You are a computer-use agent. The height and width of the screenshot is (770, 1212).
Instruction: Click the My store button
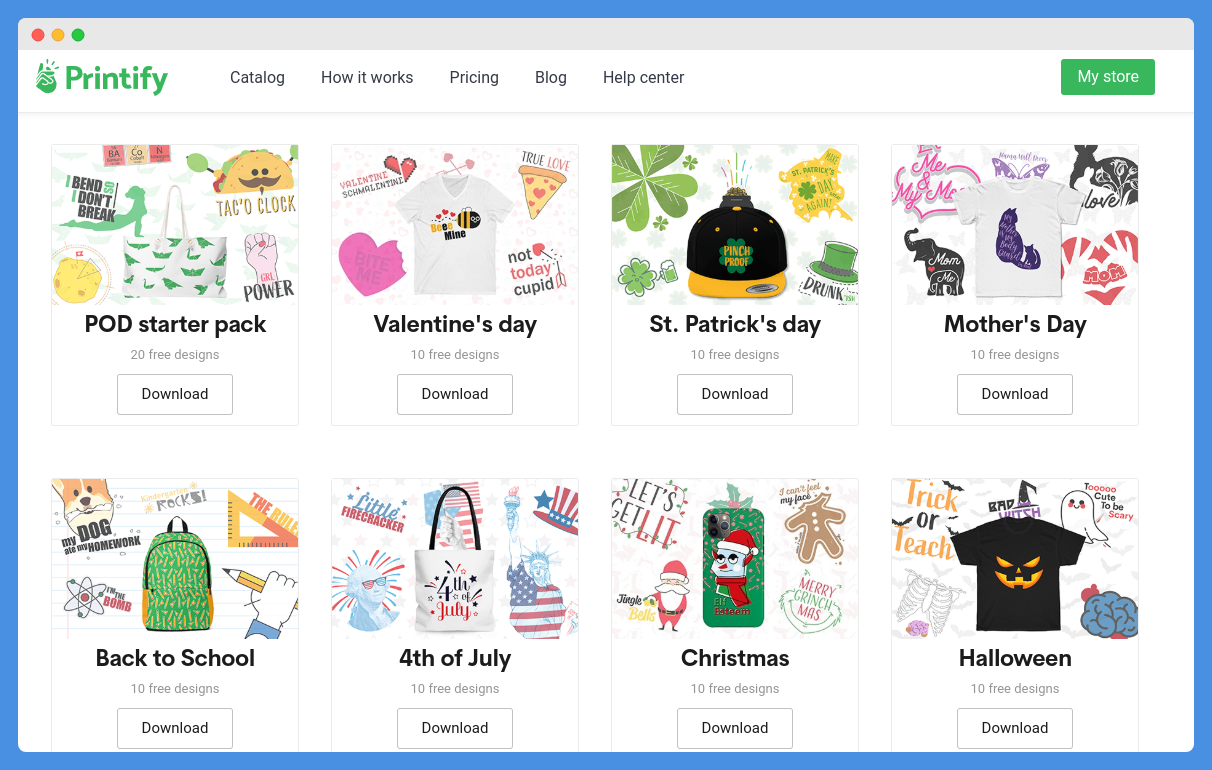[x=1108, y=77]
